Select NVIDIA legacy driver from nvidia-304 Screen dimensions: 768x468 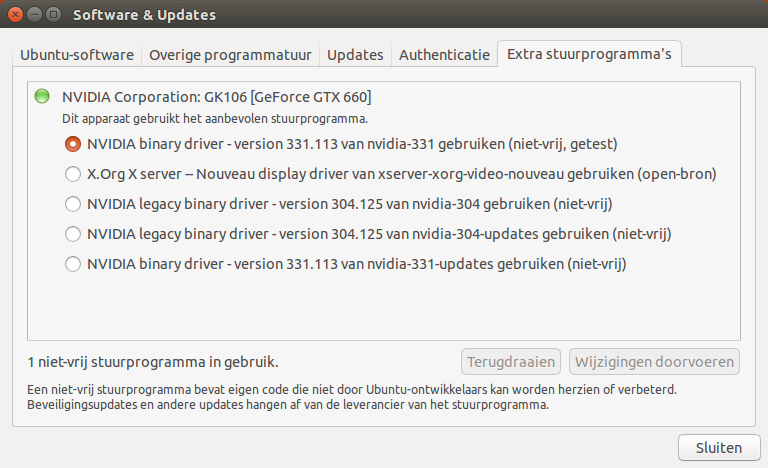[x=338, y=204]
